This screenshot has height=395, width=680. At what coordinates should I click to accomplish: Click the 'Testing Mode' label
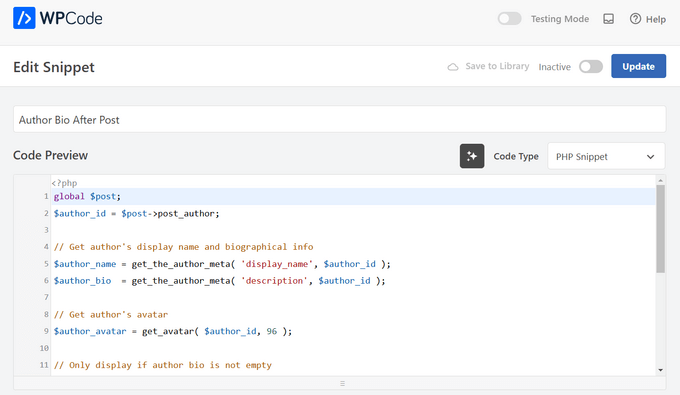click(560, 19)
